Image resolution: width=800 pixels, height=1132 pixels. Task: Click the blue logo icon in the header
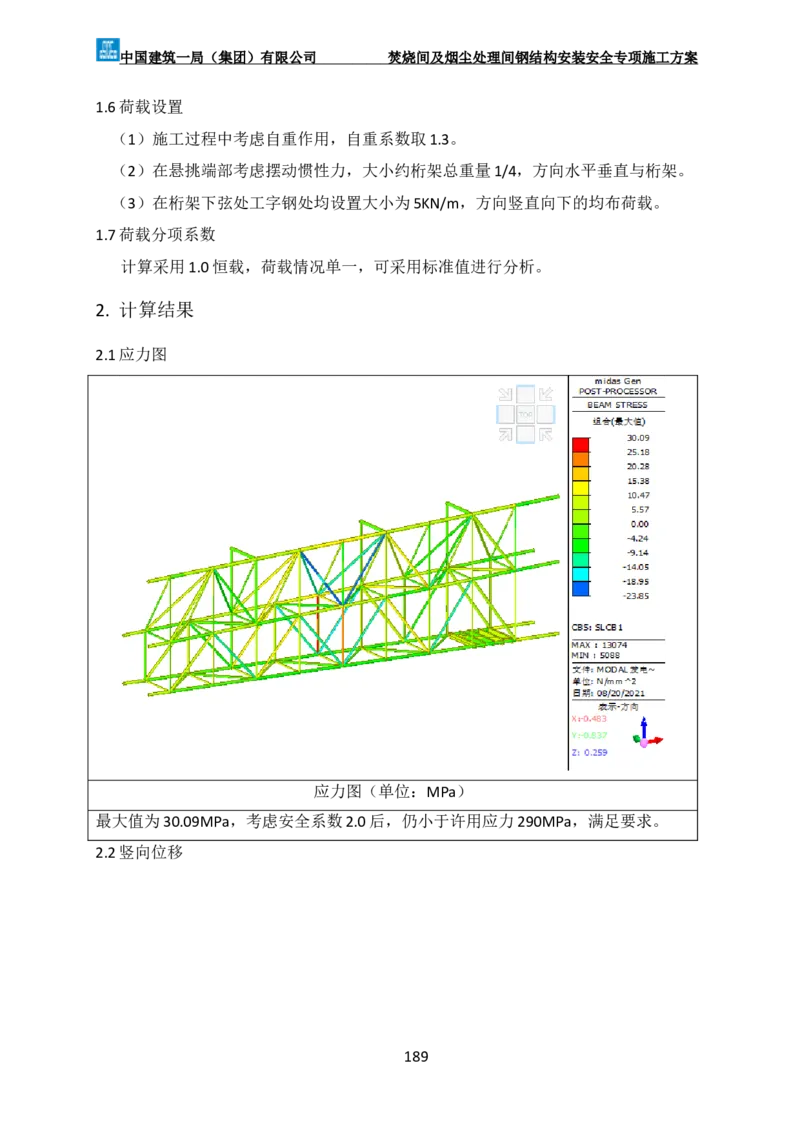108,48
